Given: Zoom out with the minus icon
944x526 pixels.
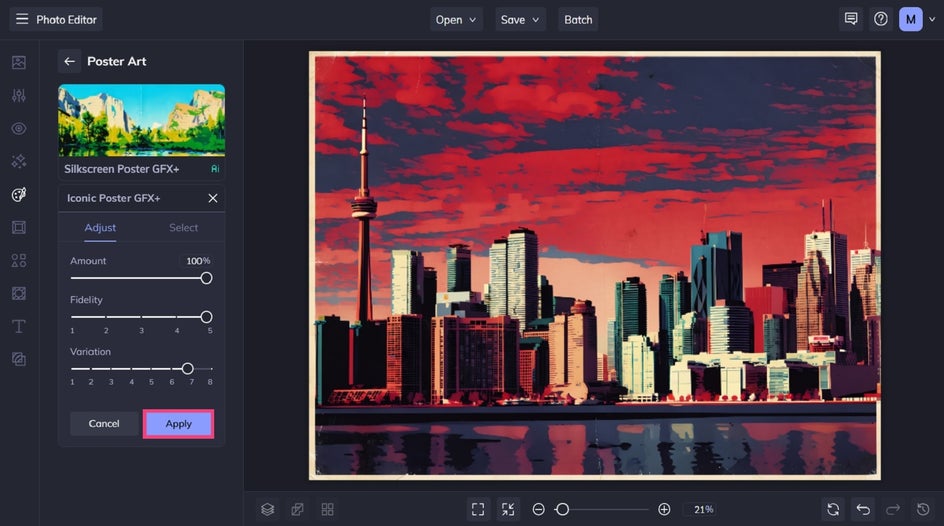Looking at the screenshot, I should pyautogui.click(x=539, y=509).
